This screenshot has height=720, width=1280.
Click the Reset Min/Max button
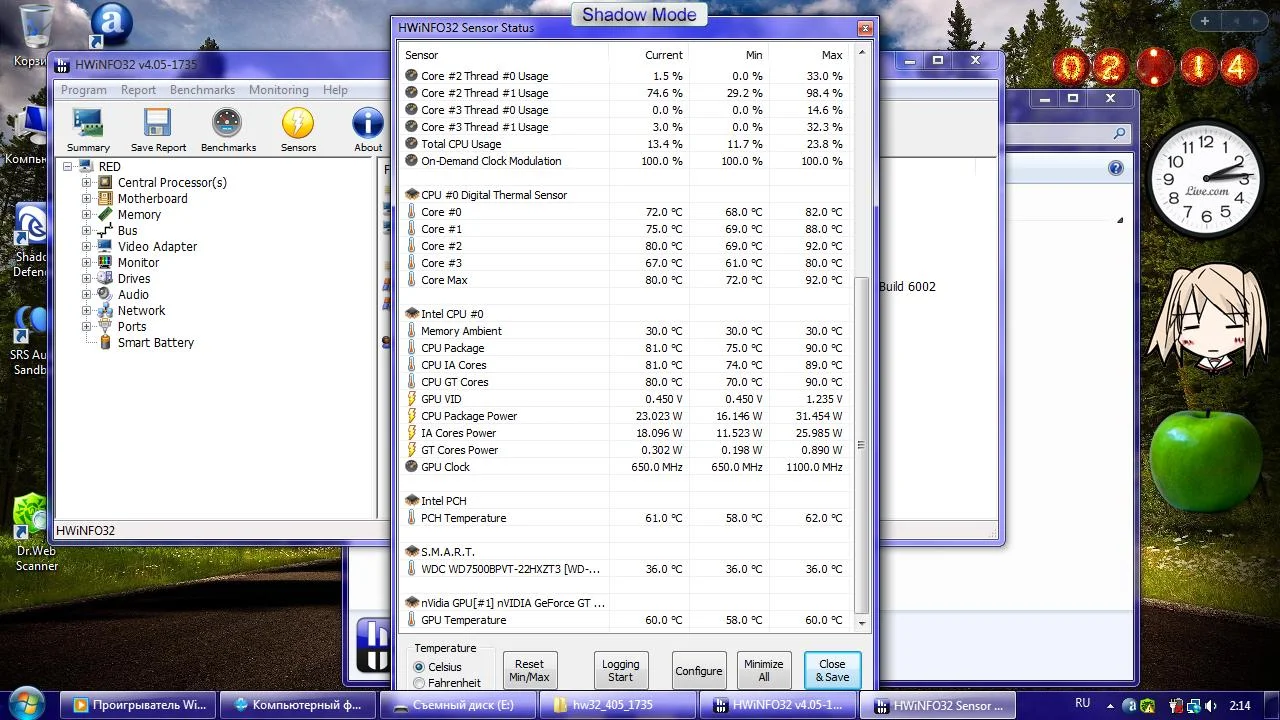tap(529, 670)
